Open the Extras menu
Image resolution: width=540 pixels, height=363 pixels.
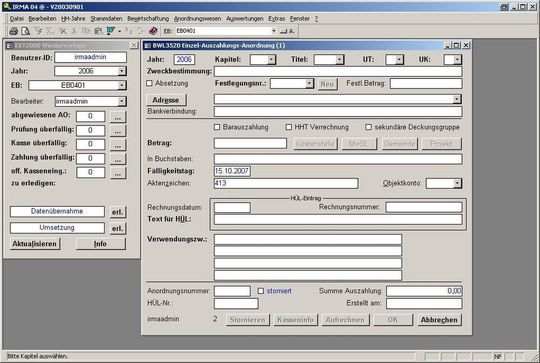277,19
